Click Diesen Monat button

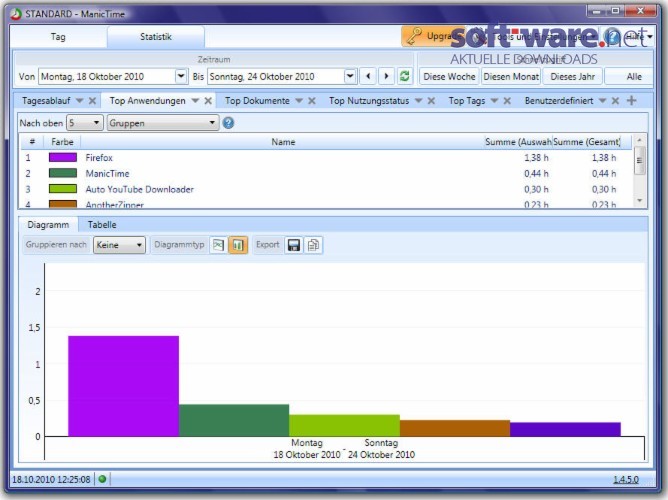(511, 77)
